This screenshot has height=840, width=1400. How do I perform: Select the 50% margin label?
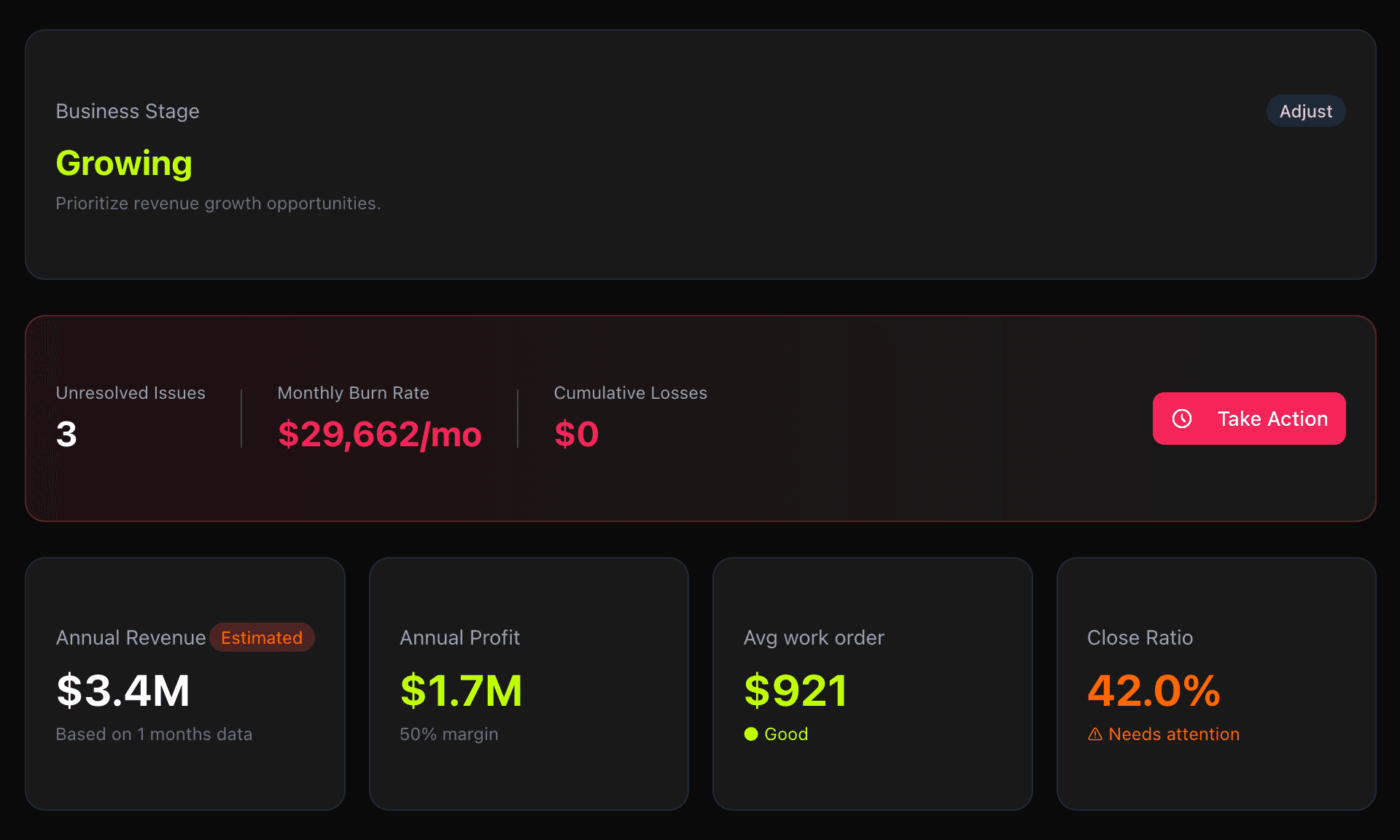(x=448, y=734)
